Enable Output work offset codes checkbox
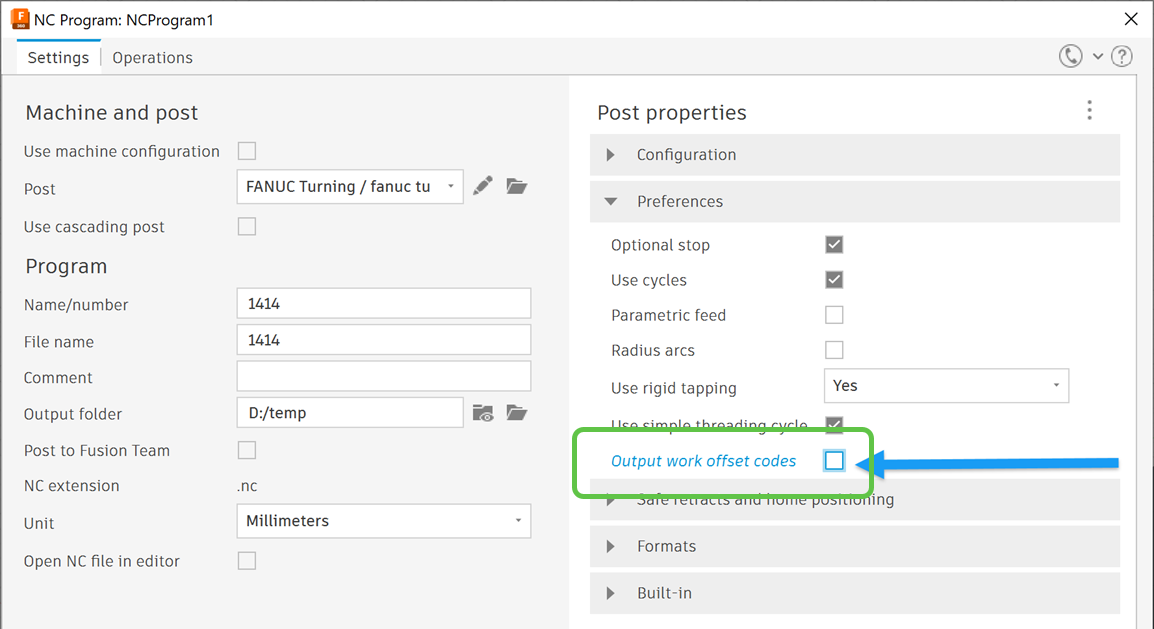 click(x=834, y=460)
